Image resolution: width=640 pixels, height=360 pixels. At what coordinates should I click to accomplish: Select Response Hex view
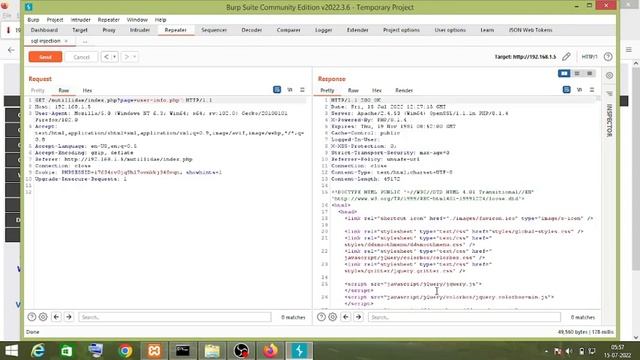pos(377,91)
